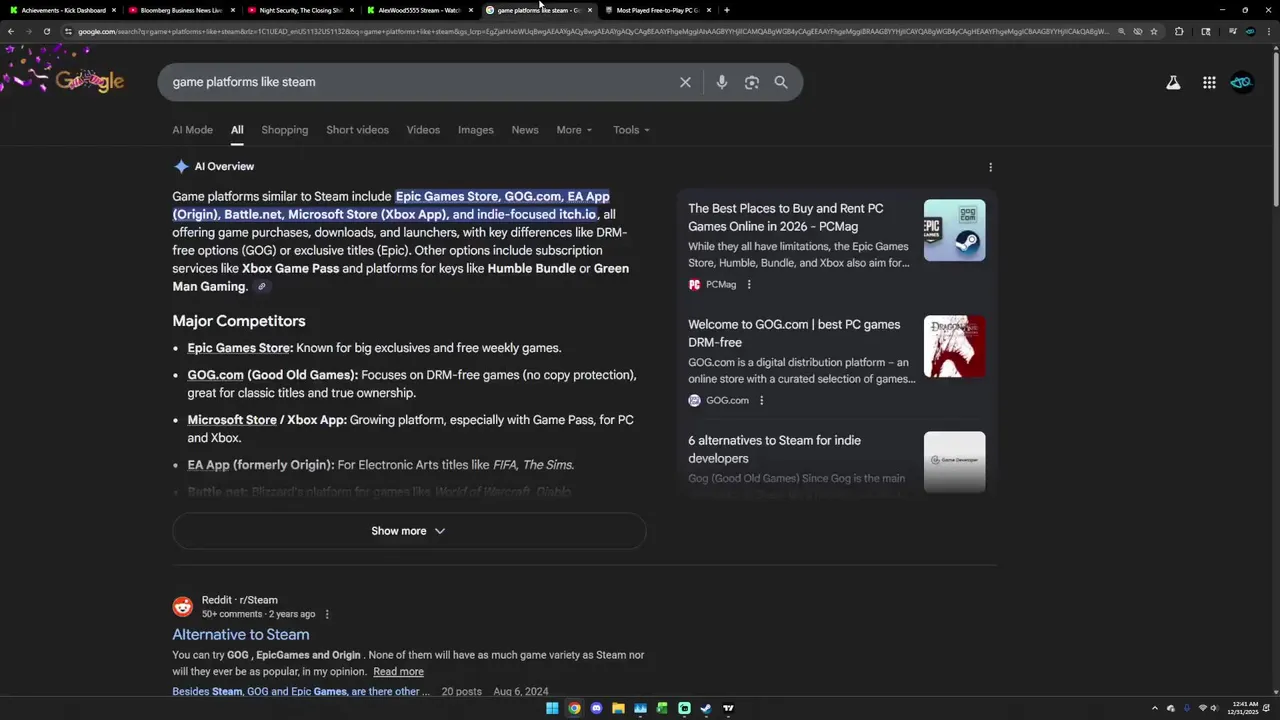The width and height of the screenshot is (1280, 720).
Task: Go back with browser back arrow
Action: point(10,31)
